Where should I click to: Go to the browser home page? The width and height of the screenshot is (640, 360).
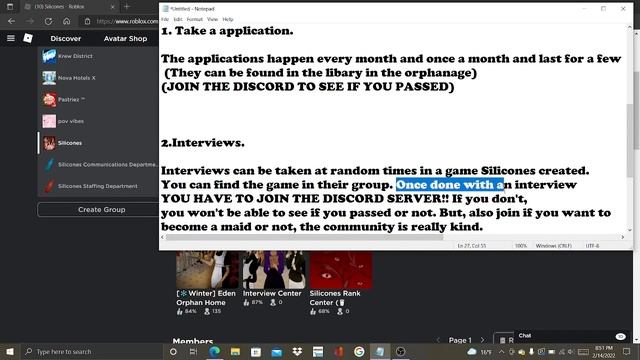67,21
